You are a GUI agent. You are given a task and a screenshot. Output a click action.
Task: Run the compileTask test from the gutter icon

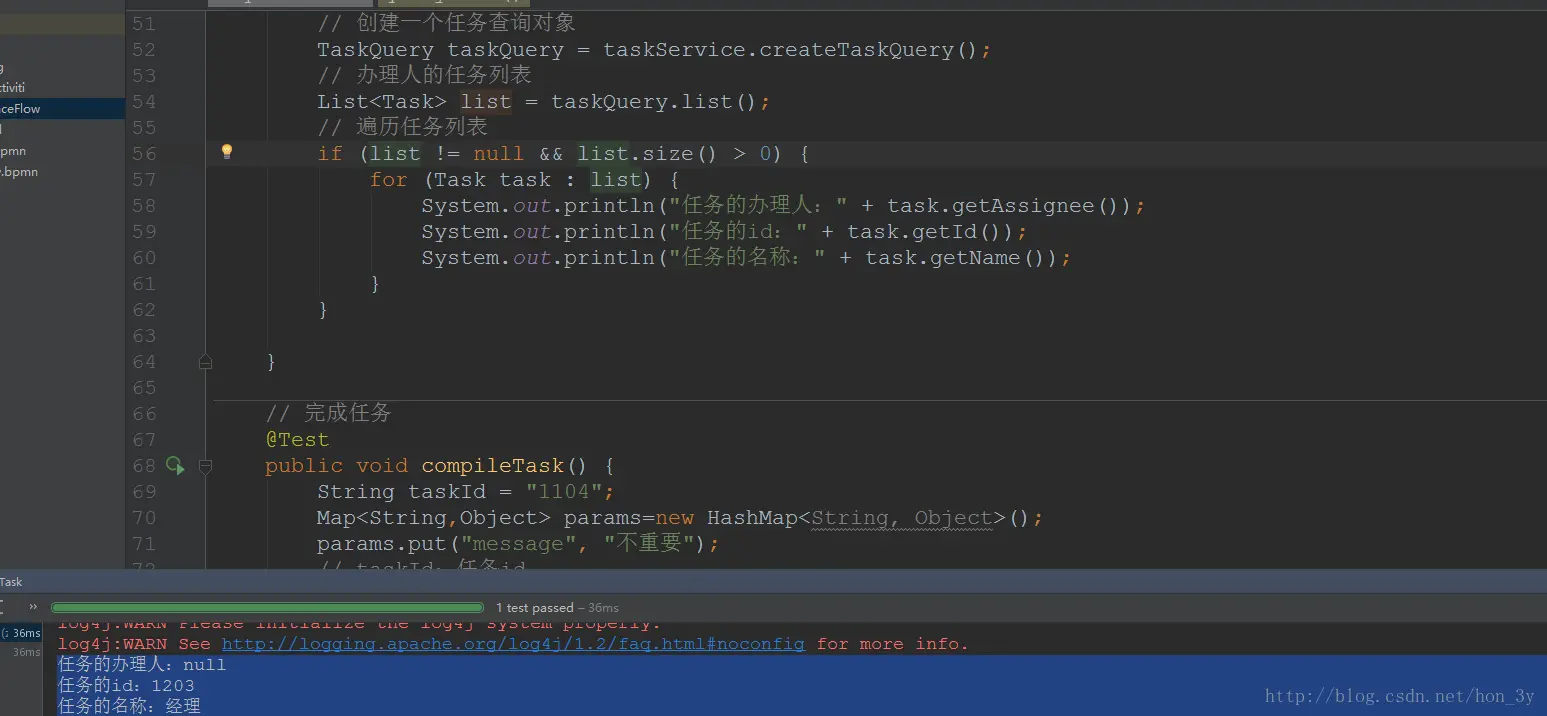point(175,465)
